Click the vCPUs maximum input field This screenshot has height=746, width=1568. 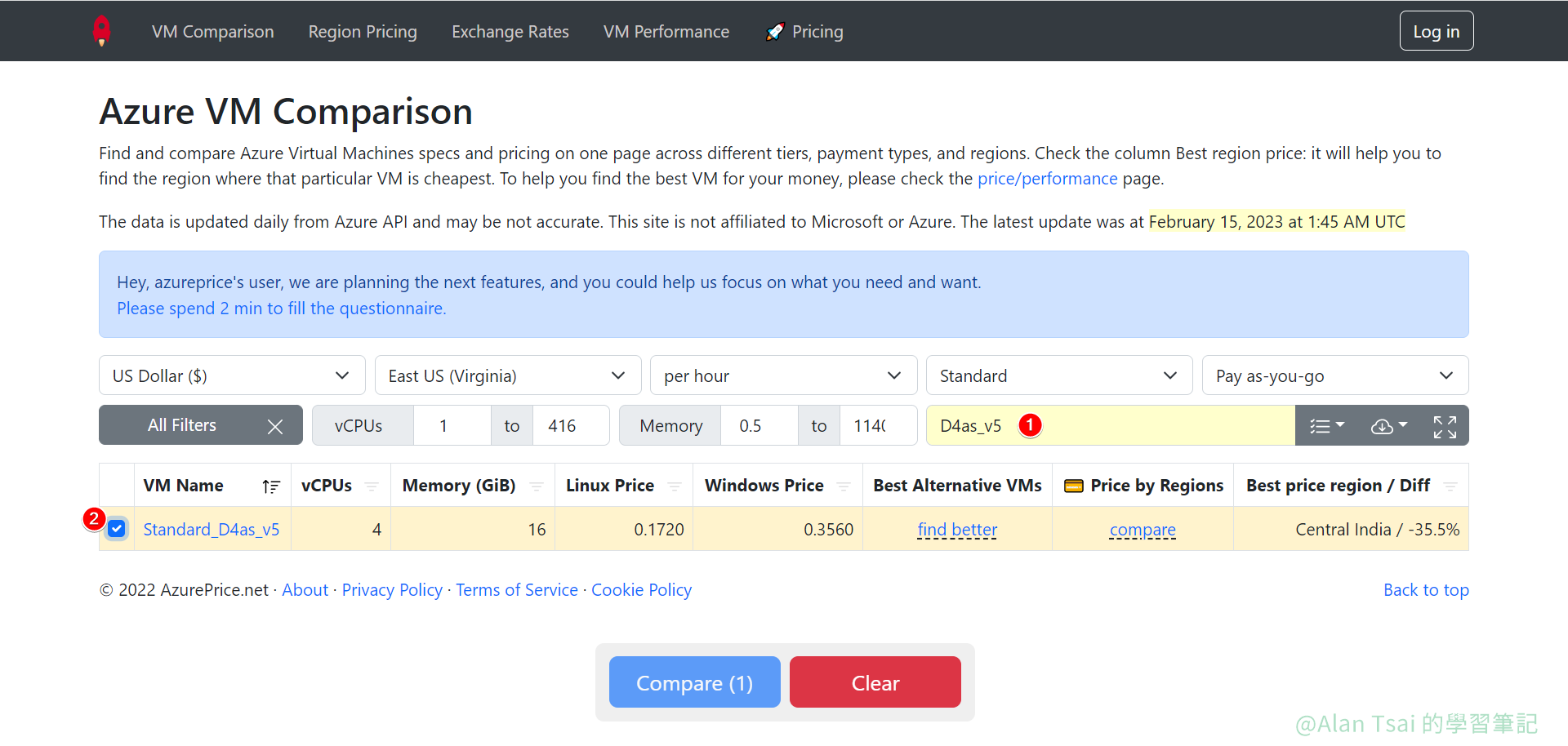click(x=571, y=425)
